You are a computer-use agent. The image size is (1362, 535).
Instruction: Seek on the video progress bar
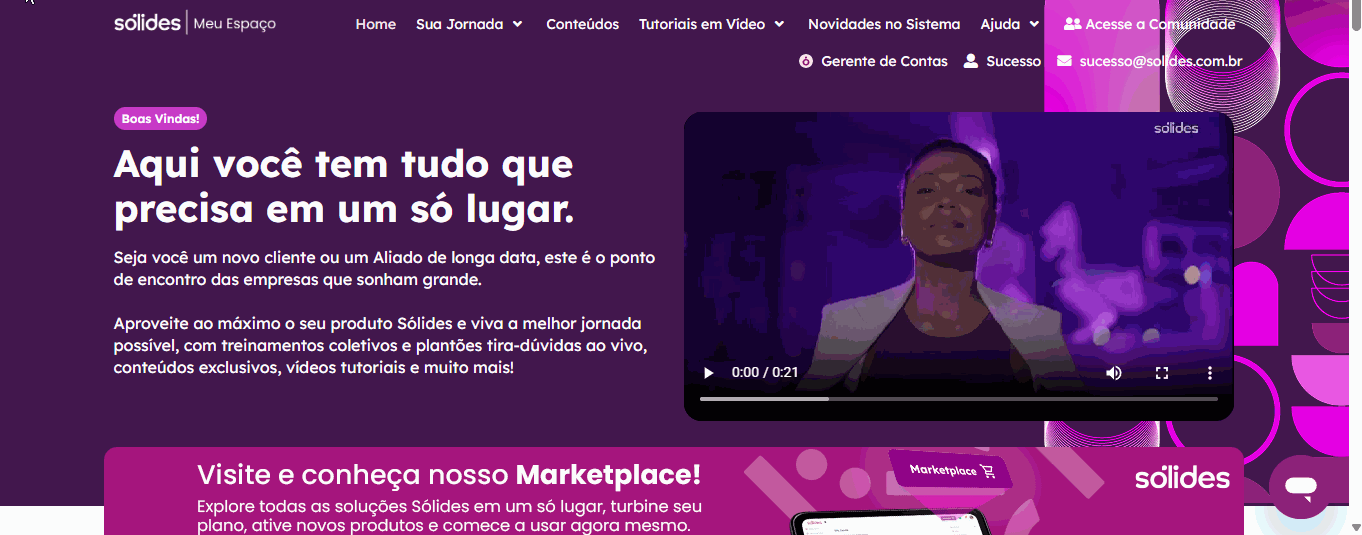958,398
